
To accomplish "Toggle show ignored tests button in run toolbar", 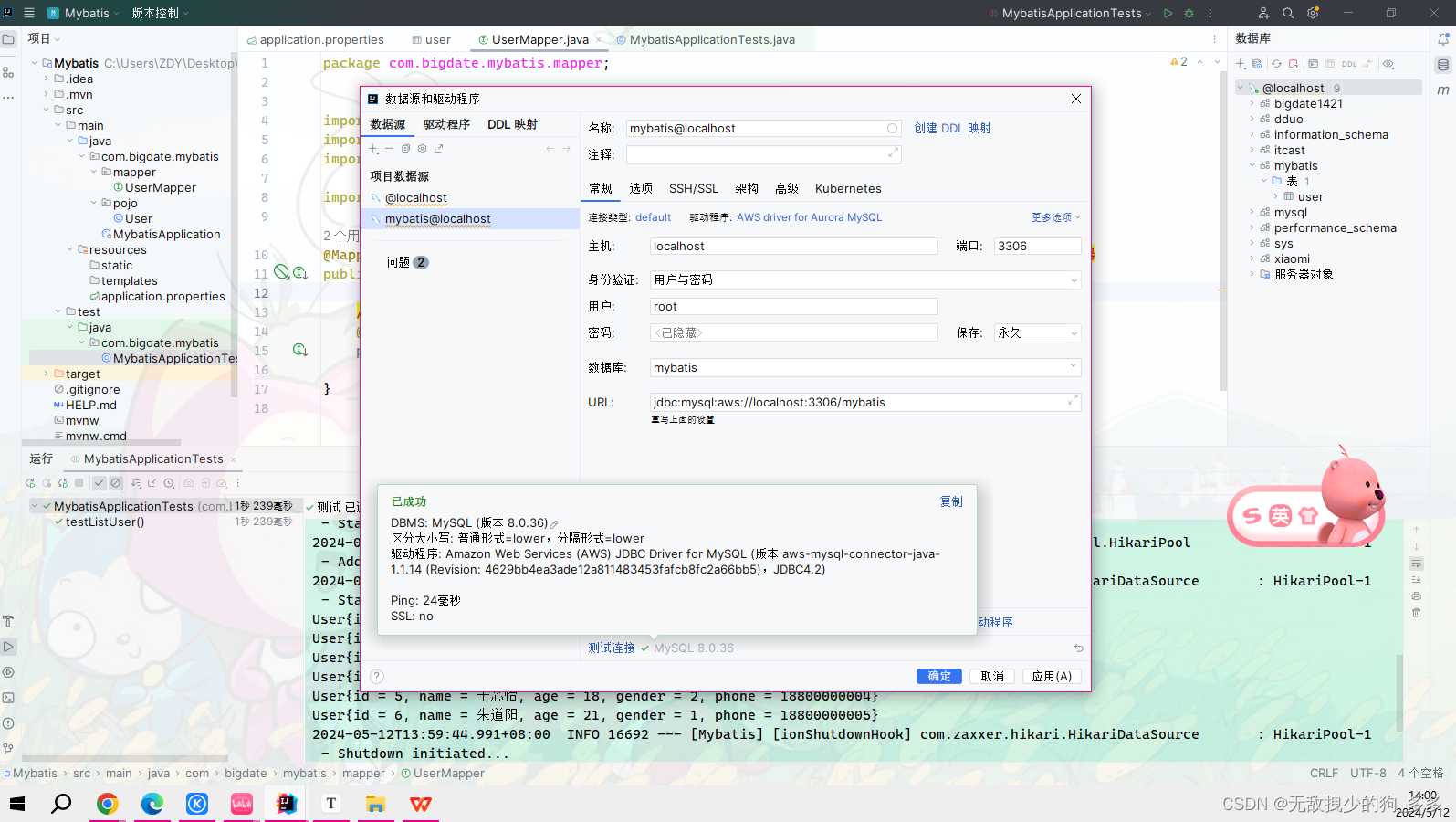I will (x=116, y=483).
